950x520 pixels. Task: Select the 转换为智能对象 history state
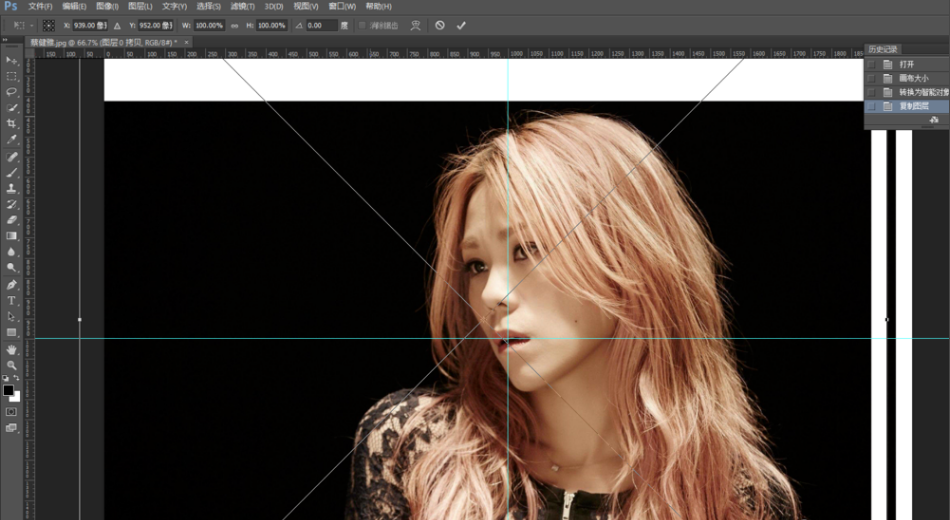906,92
